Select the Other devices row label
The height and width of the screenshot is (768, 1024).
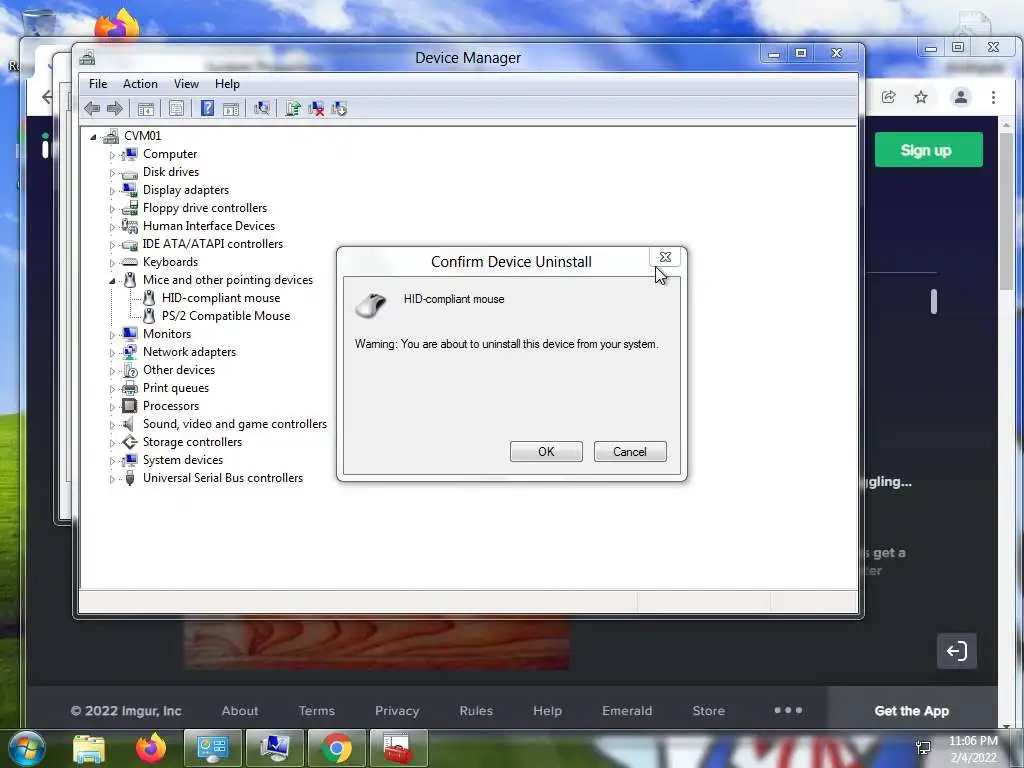tap(179, 370)
